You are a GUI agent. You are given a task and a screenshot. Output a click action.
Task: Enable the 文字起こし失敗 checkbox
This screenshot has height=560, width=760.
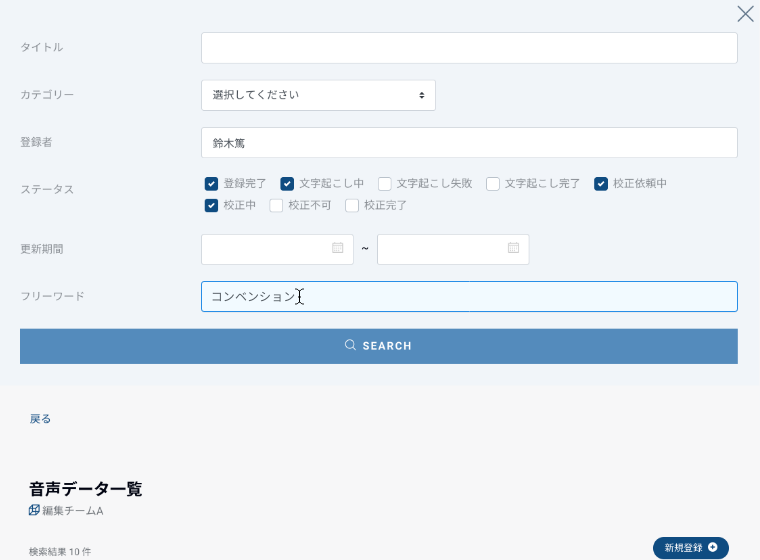tap(384, 184)
